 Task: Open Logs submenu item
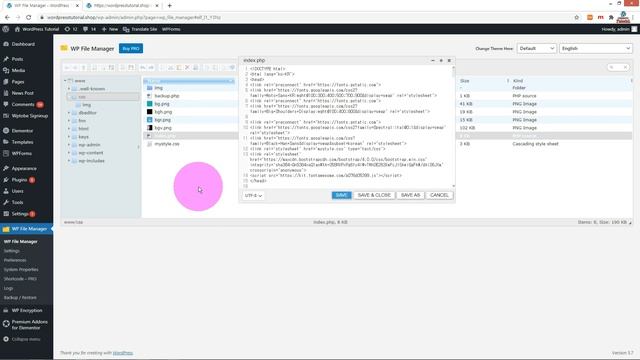pyautogui.click(x=8, y=289)
